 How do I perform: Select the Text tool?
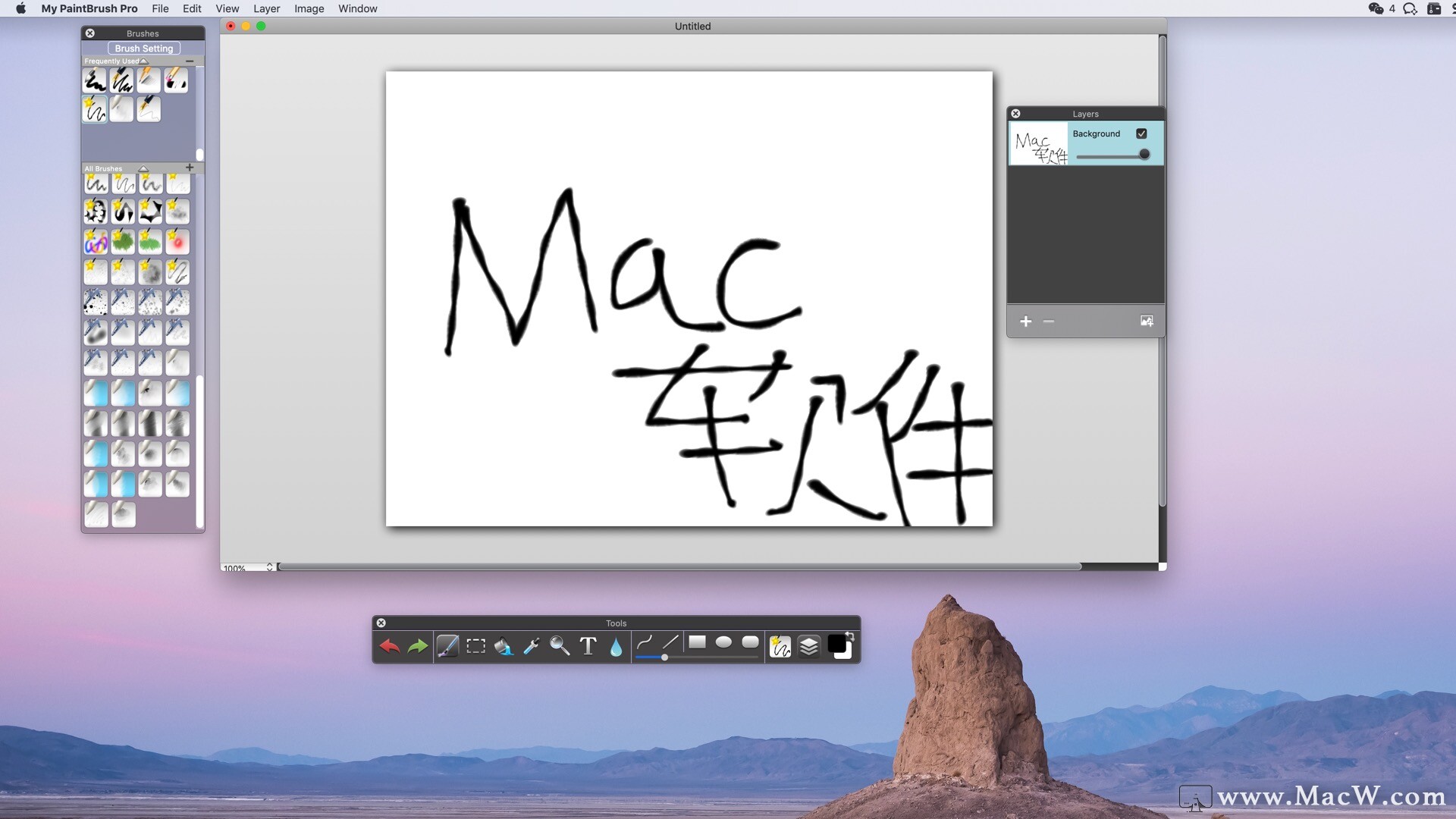[588, 646]
